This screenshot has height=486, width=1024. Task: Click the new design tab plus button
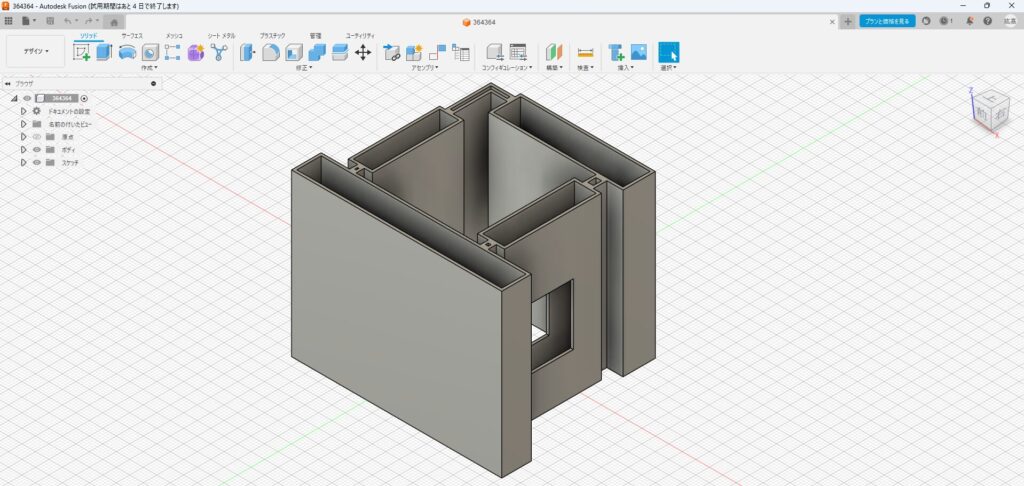tap(847, 20)
